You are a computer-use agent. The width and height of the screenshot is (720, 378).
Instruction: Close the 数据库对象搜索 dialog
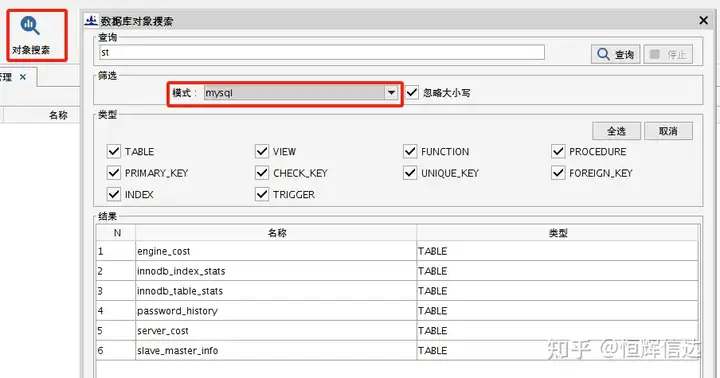(703, 20)
